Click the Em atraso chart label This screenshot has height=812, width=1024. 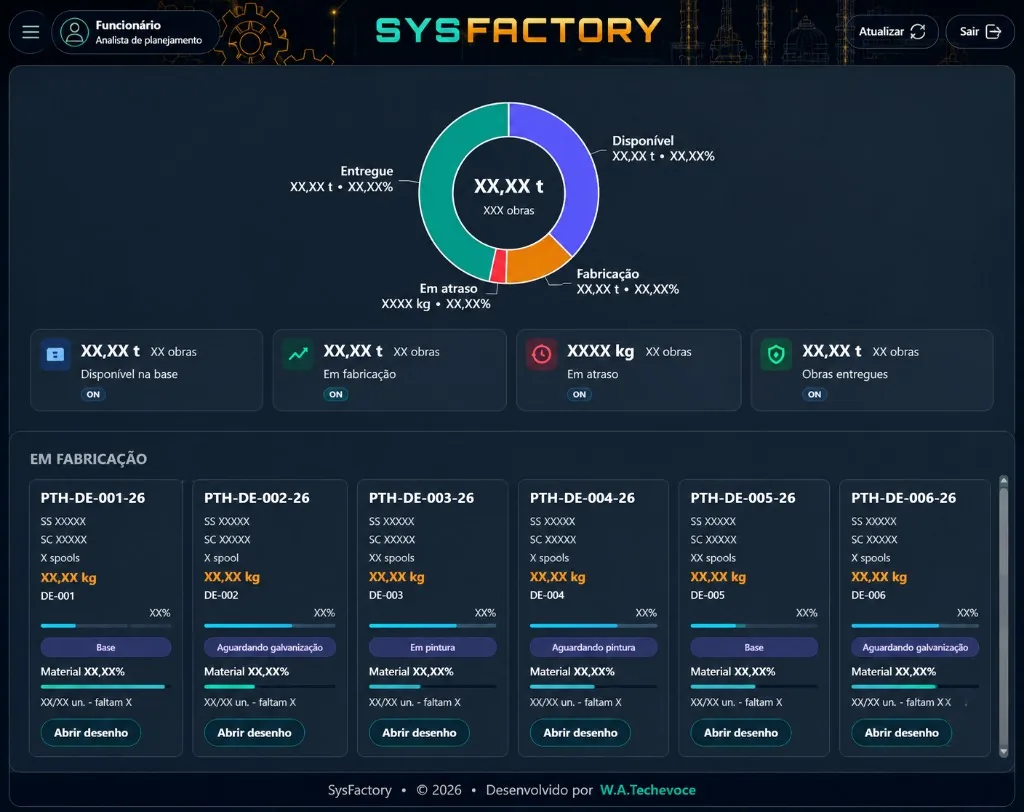click(x=448, y=288)
